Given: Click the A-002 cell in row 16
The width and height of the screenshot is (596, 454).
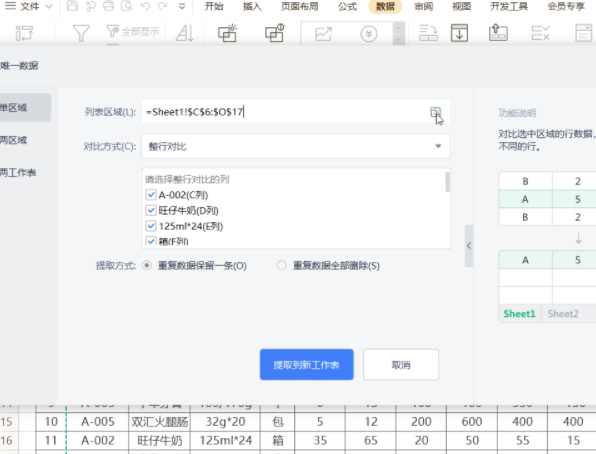Looking at the screenshot, I should (x=98, y=440).
